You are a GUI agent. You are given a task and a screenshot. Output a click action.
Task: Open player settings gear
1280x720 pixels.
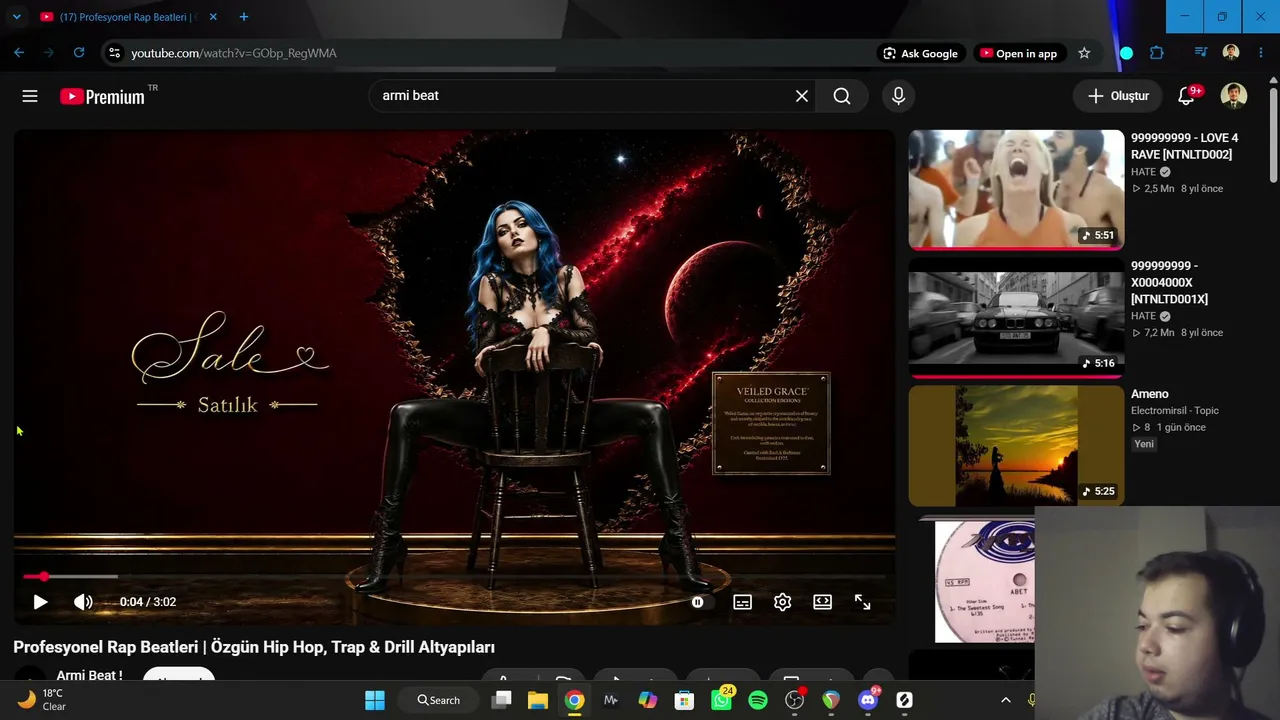pos(782,602)
